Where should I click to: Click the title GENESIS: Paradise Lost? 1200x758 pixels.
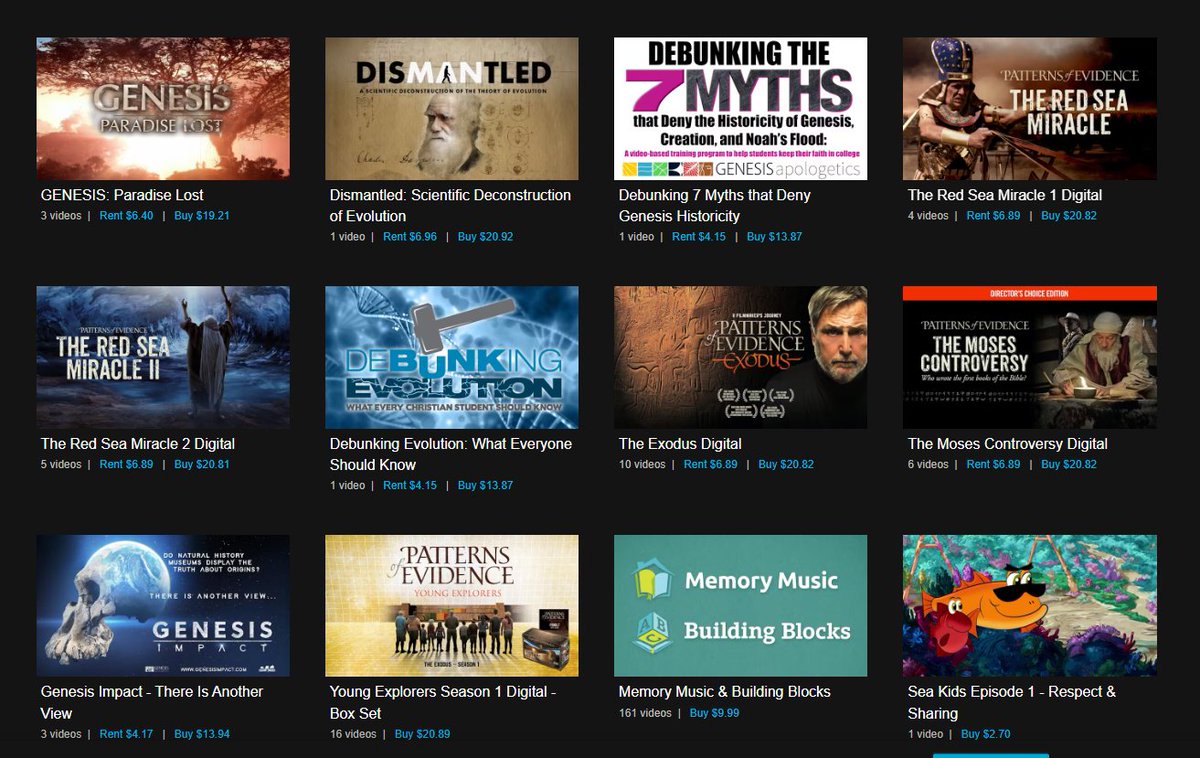[122, 195]
